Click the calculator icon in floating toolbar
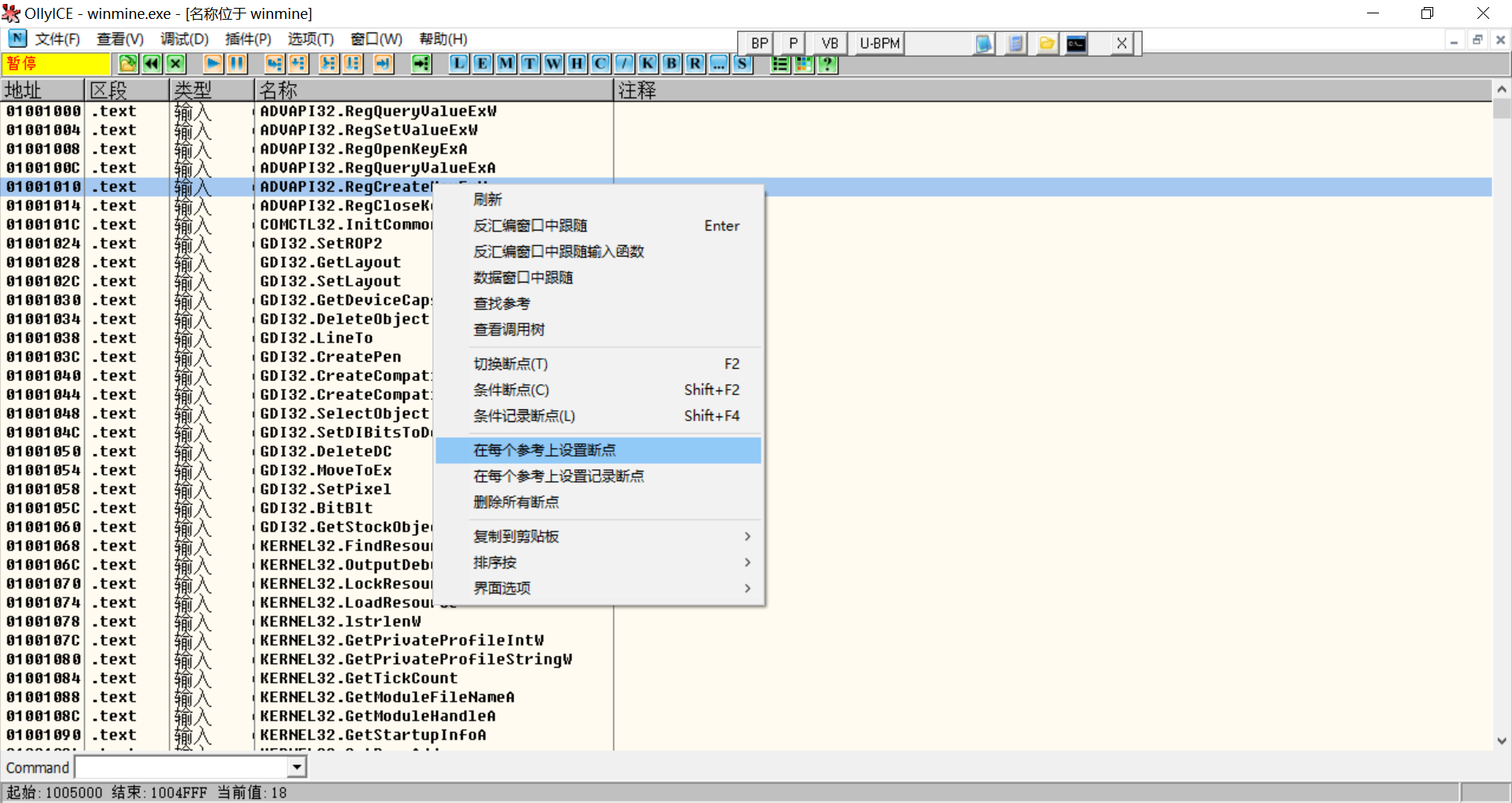Image resolution: width=1512 pixels, height=803 pixels. tap(1016, 43)
